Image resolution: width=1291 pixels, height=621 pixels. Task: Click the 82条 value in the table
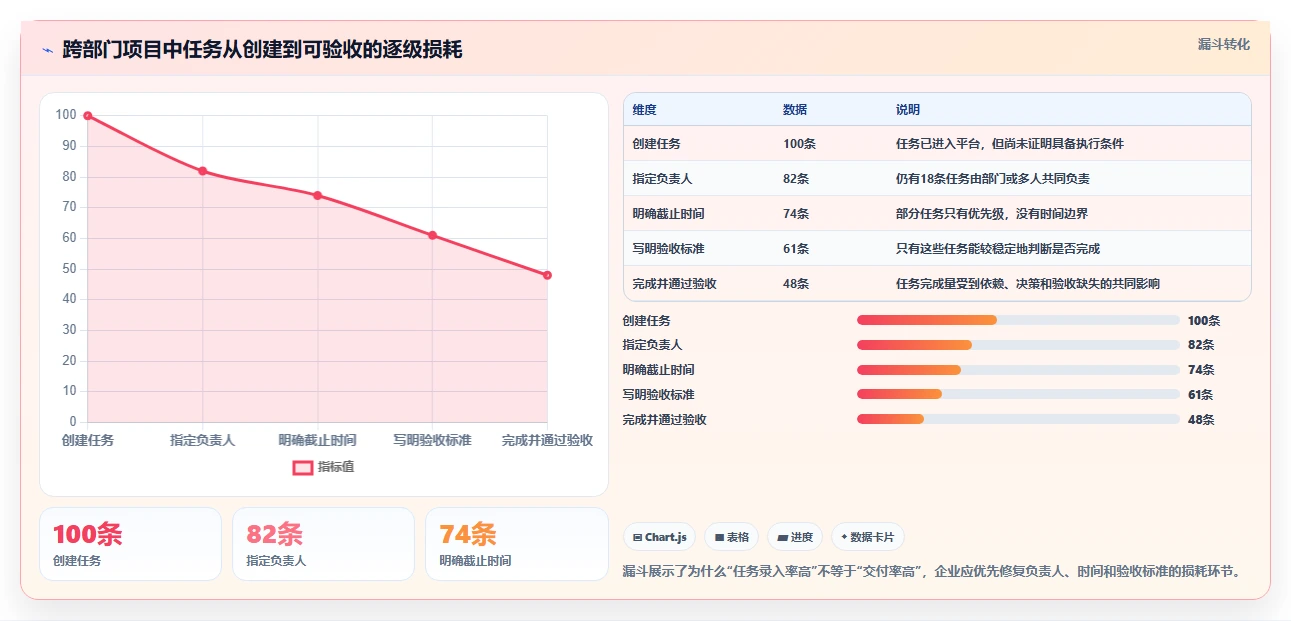[796, 179]
